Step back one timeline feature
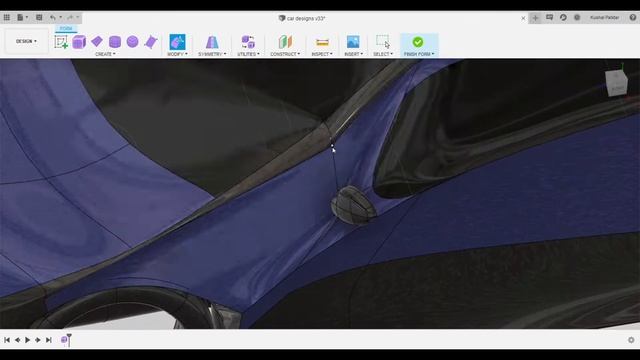Image resolution: width=640 pixels, height=360 pixels. [18, 340]
